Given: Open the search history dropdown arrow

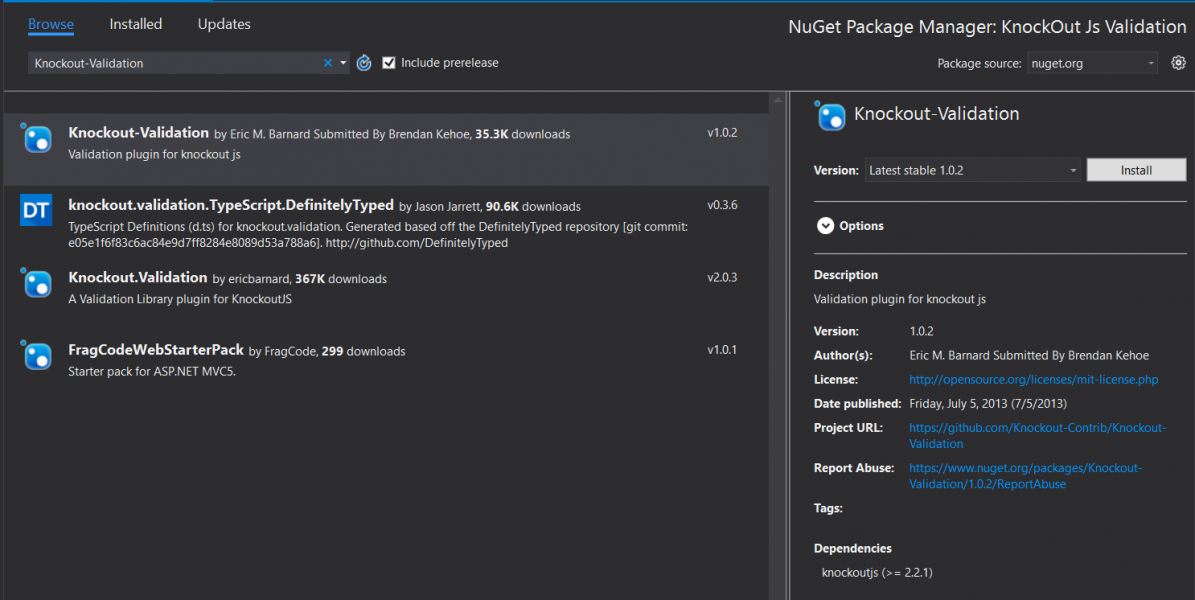Looking at the screenshot, I should (x=343, y=63).
